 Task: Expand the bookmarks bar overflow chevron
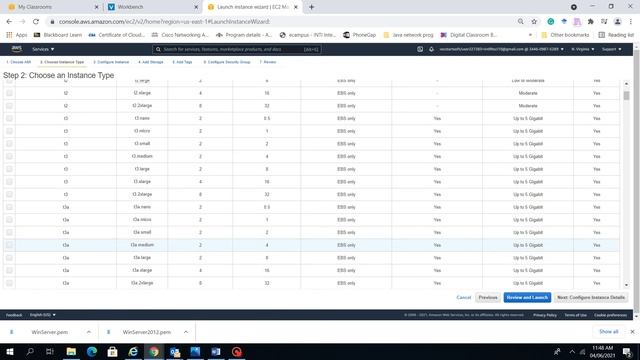[x=530, y=35]
